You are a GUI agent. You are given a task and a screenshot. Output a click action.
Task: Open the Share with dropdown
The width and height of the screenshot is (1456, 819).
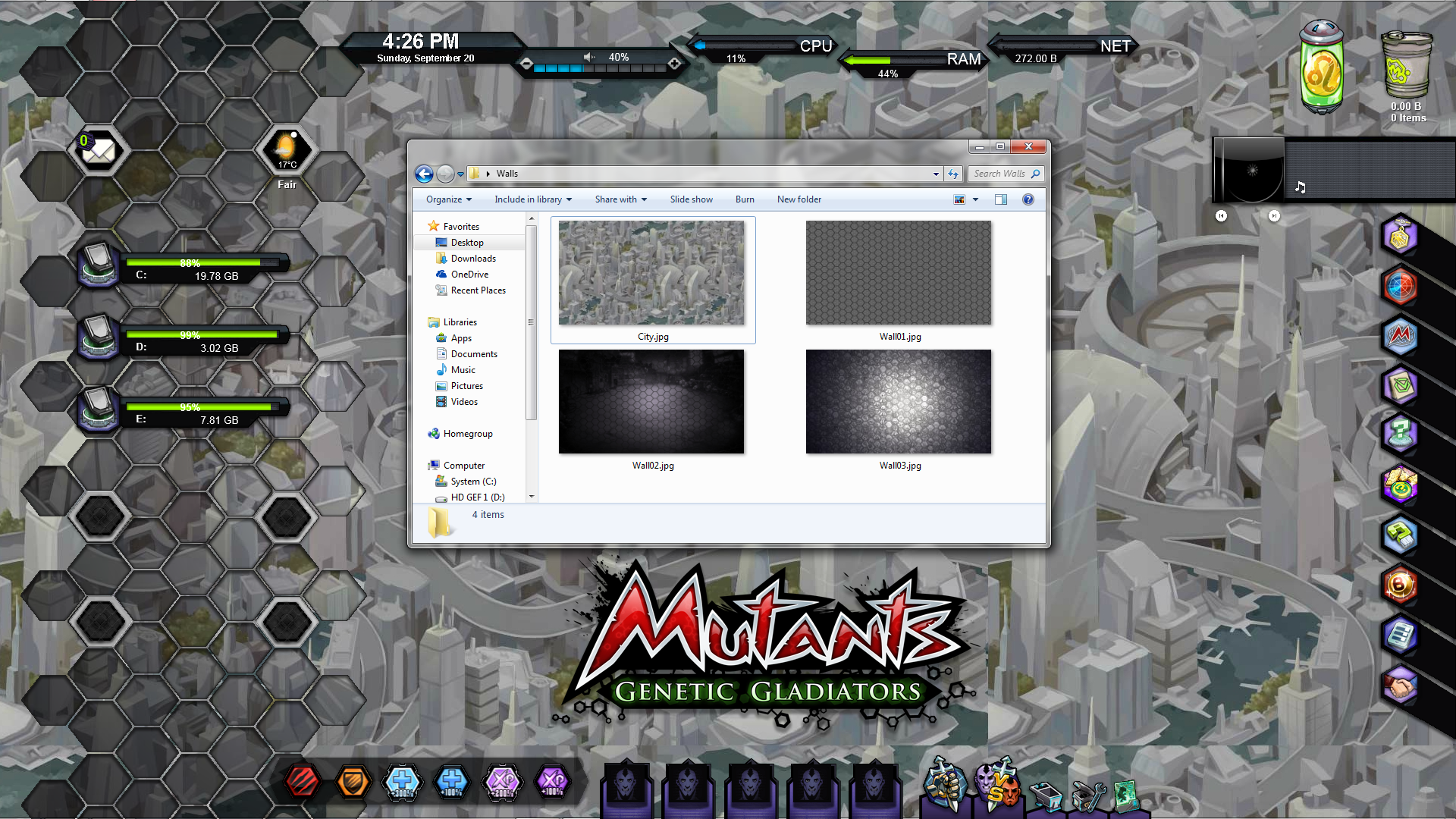(621, 199)
